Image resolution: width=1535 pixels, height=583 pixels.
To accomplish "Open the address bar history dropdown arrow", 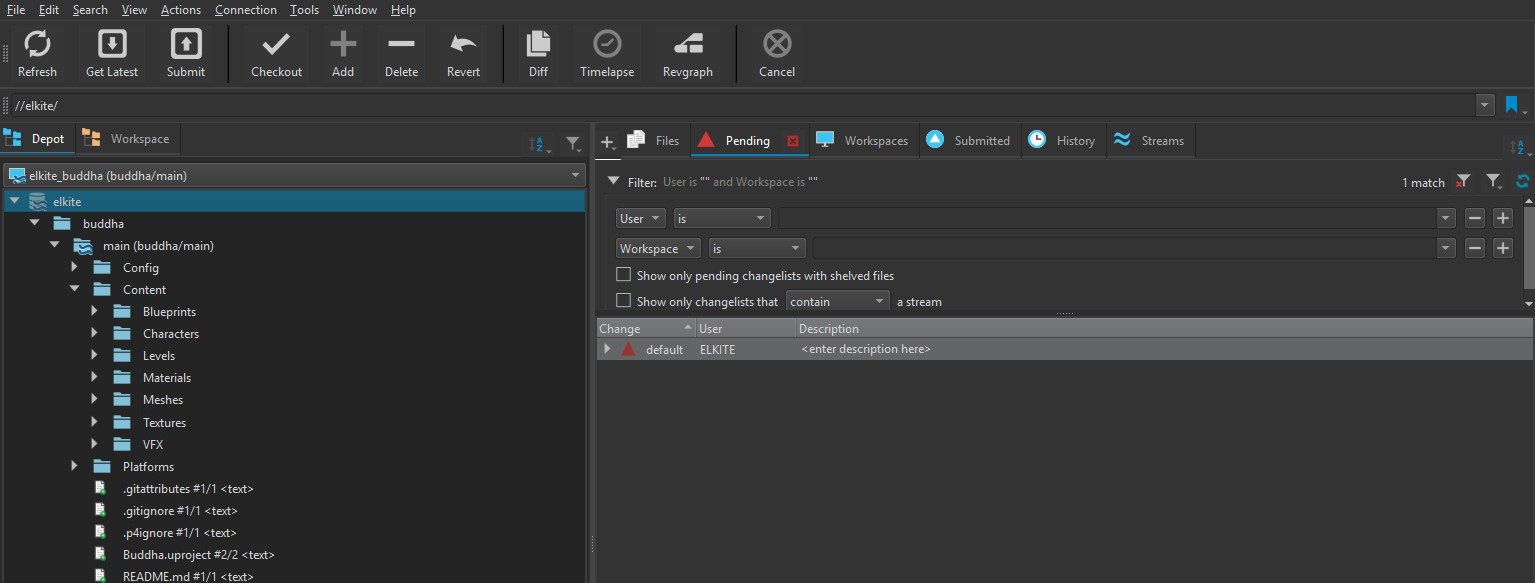I will (x=1485, y=105).
